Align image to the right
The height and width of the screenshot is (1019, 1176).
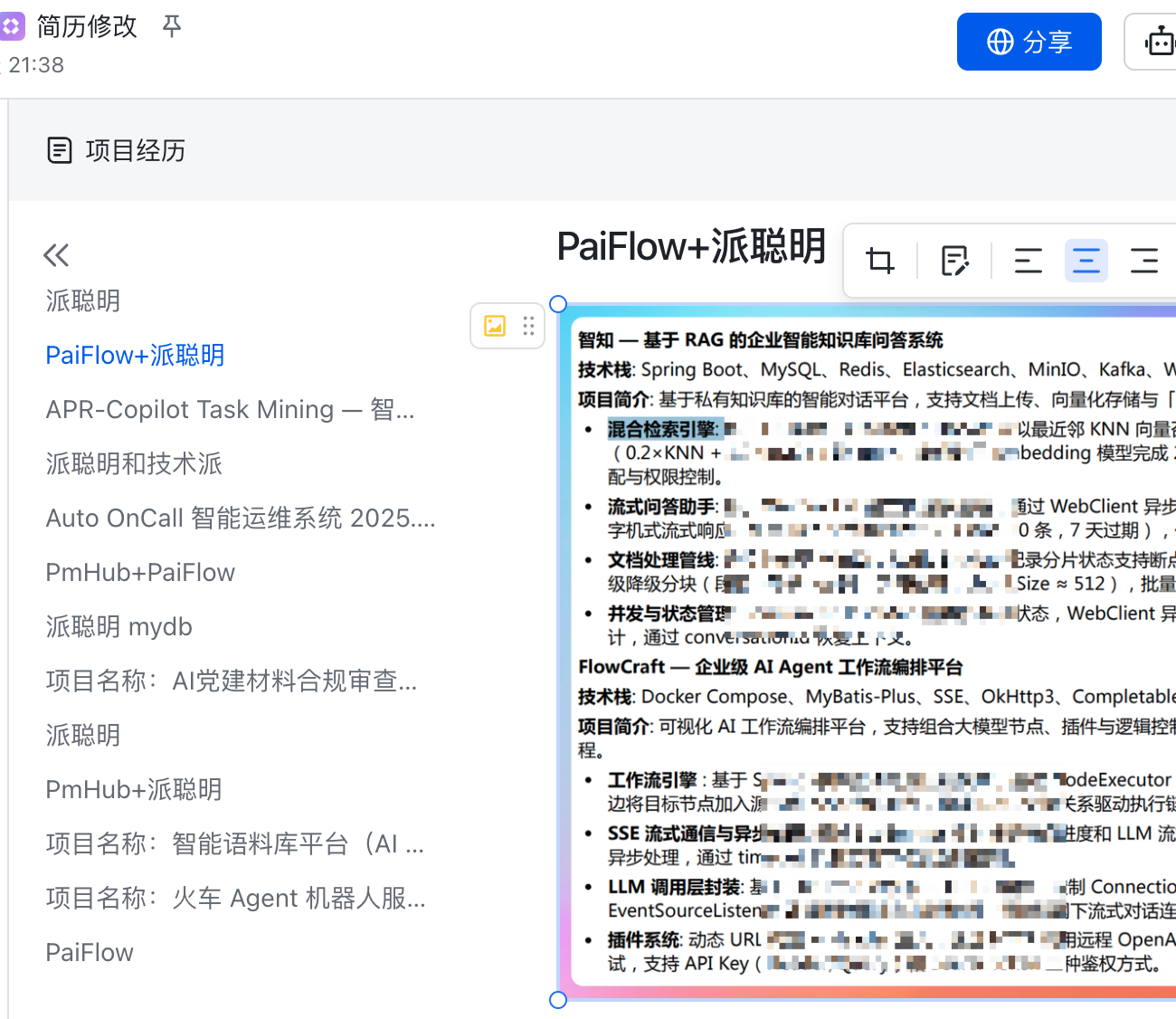coord(1143,262)
